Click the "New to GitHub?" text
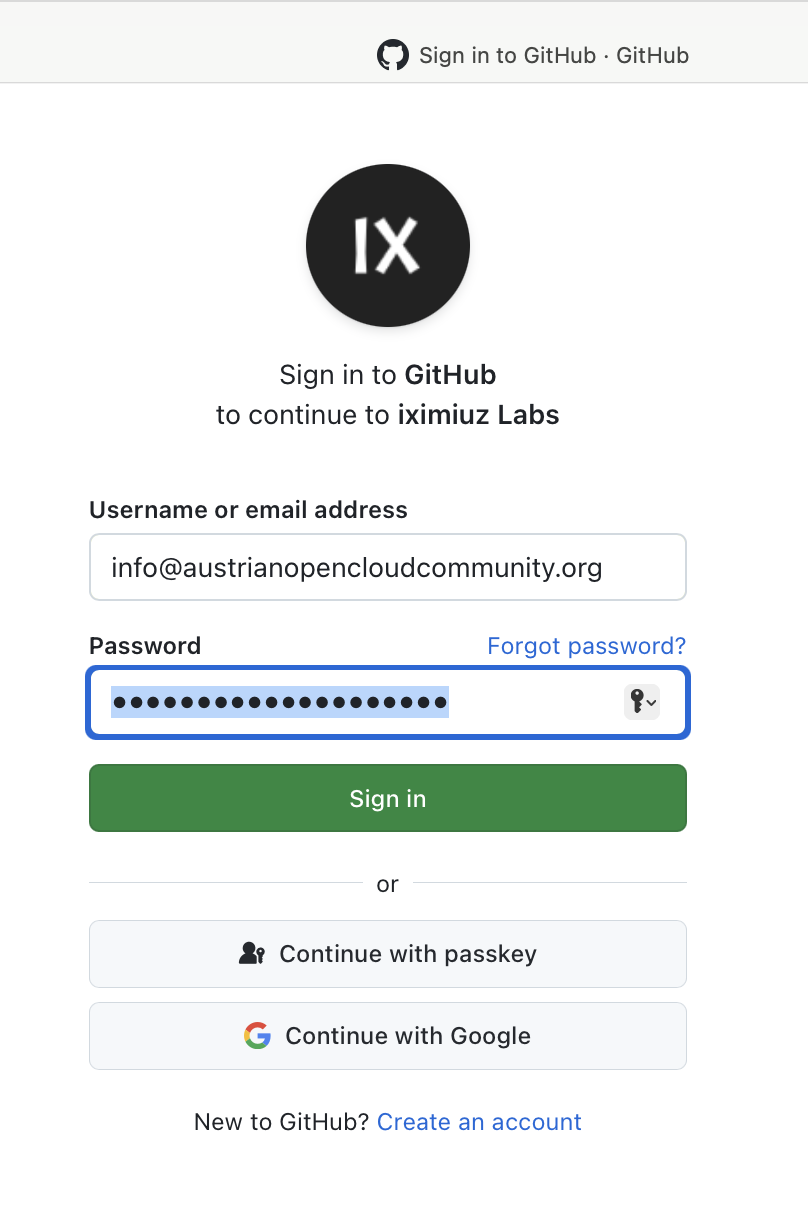This screenshot has width=808, height=1210. coord(282,1122)
